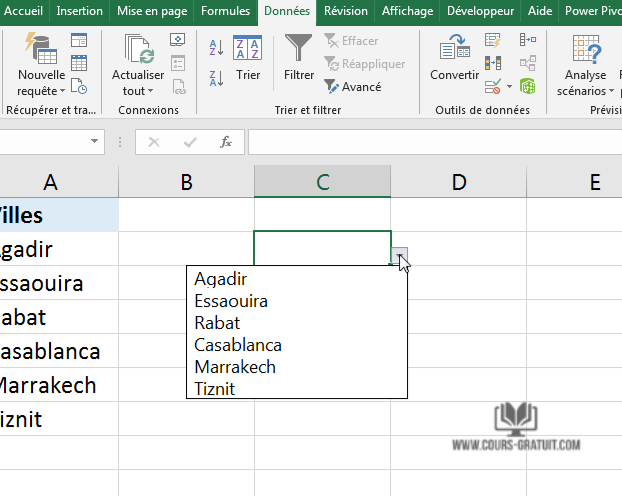
Task: Open the Trier sort dialog
Action: 248,56
